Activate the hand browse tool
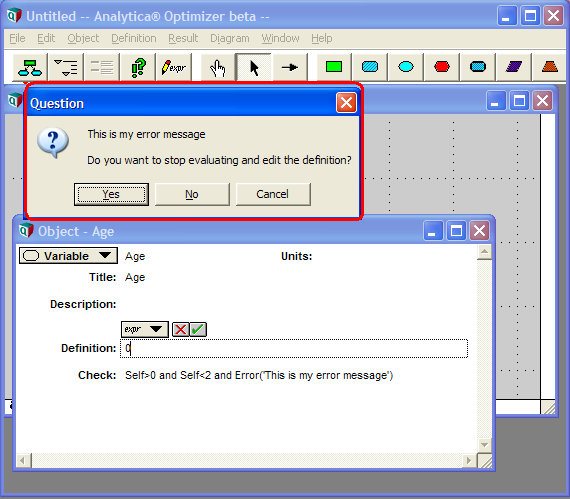 coord(218,67)
